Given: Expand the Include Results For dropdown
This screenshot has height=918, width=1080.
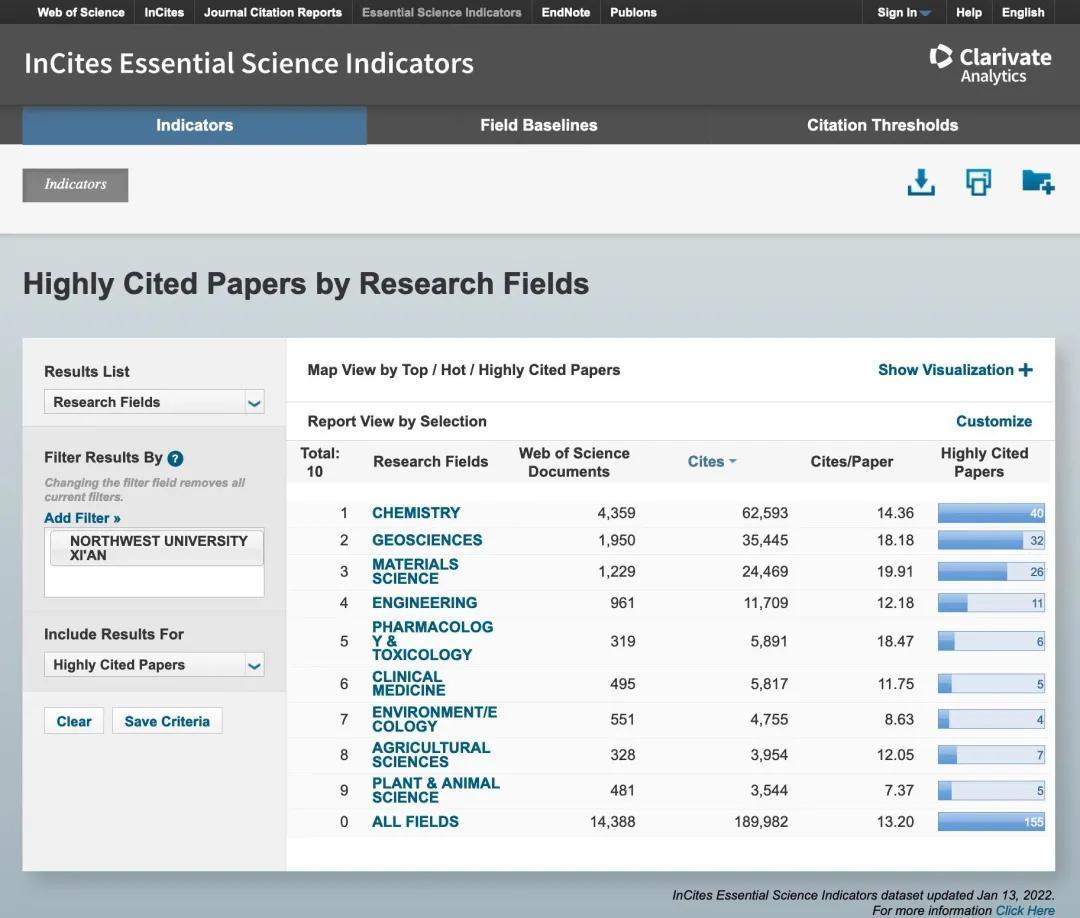Looking at the screenshot, I should (154, 665).
